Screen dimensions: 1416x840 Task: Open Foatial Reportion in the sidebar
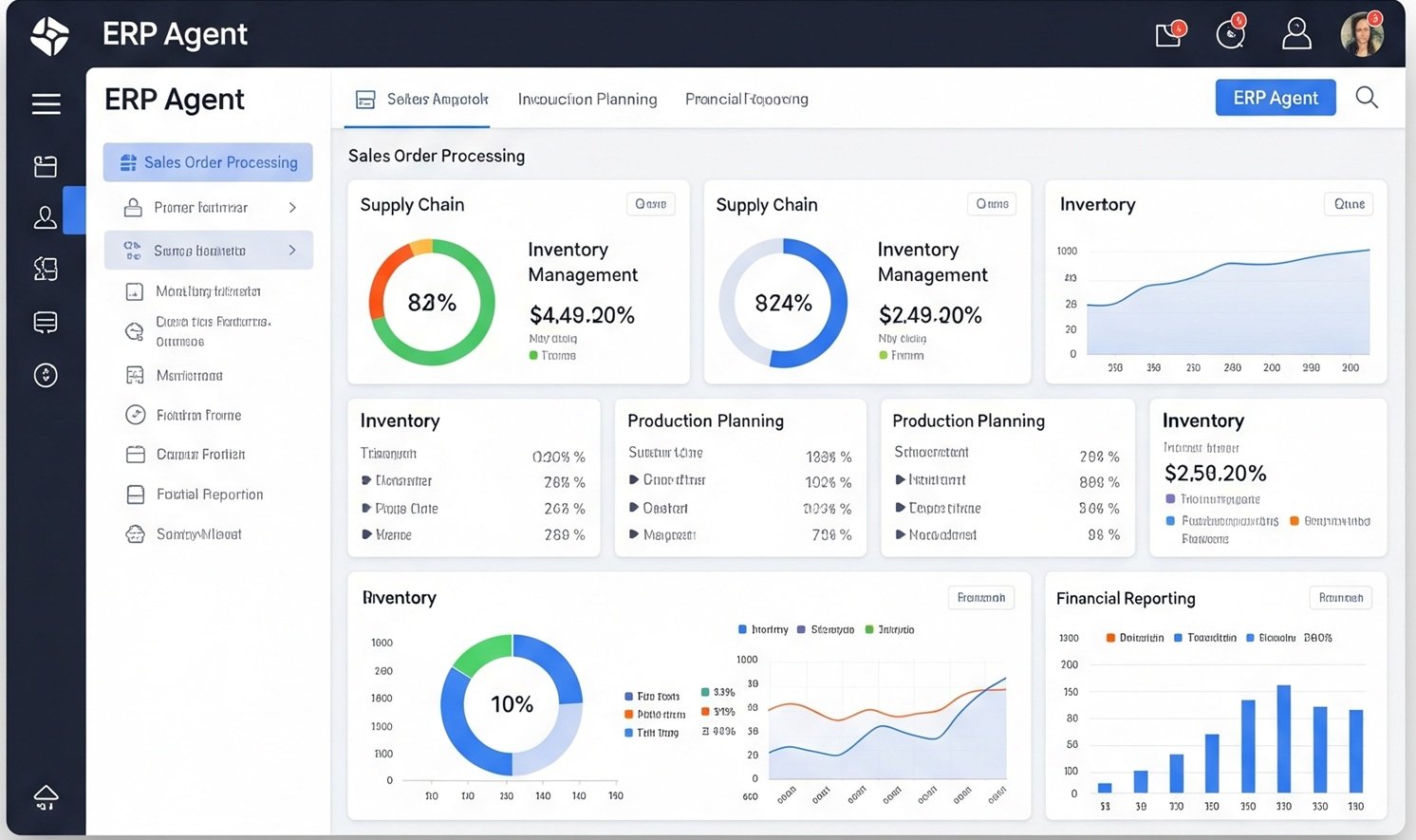(209, 495)
